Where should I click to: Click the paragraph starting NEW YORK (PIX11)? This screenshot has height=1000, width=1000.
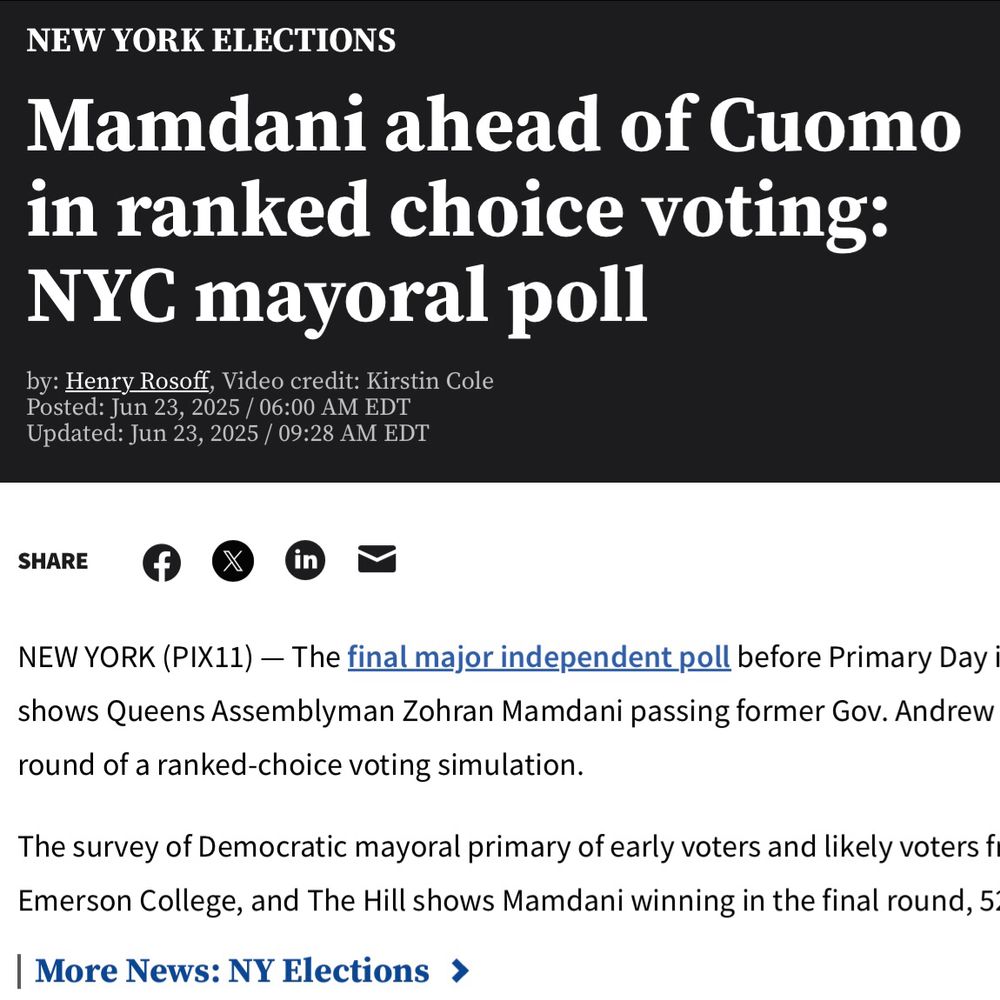pos(509,710)
